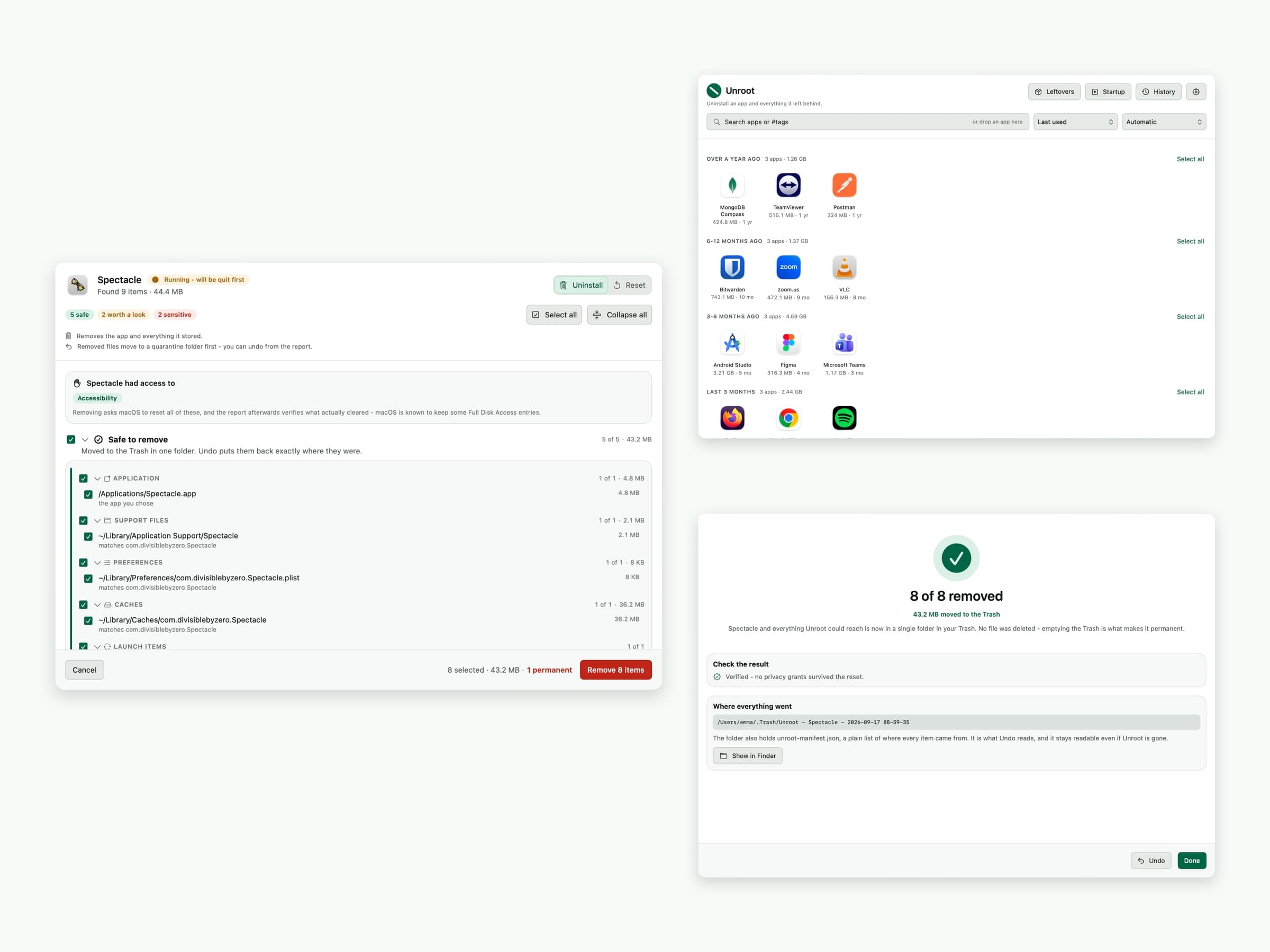Click the 2 sensitive badge
The image size is (1270, 952).
point(175,315)
